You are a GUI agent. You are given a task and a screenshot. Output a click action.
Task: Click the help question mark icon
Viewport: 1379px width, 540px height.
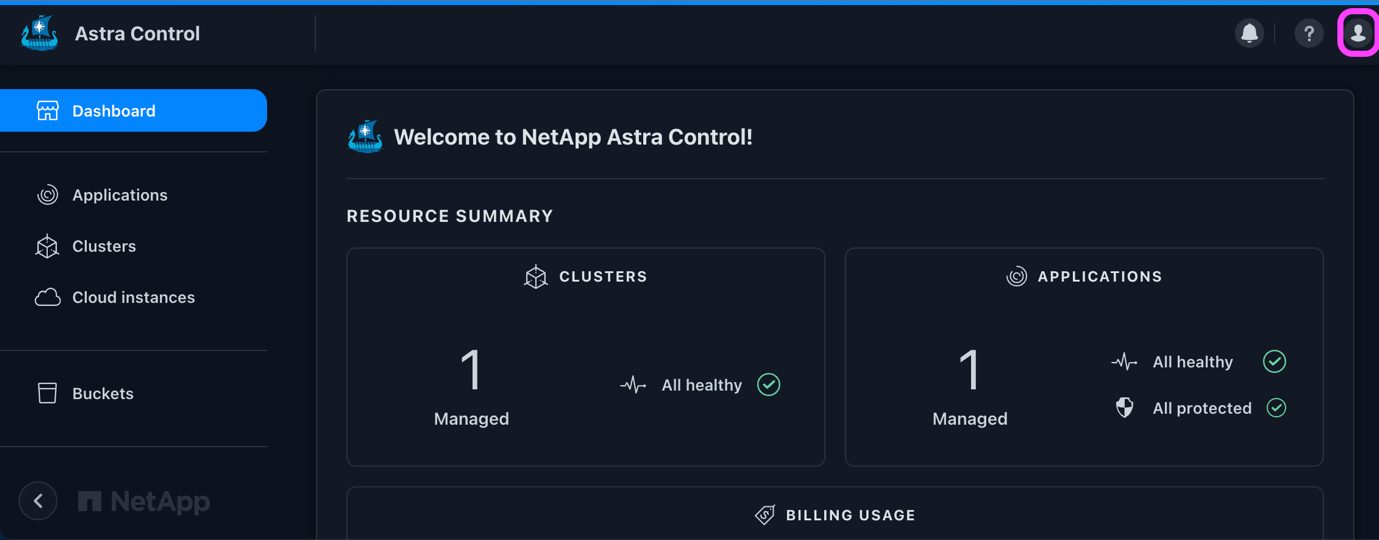tap(1308, 33)
